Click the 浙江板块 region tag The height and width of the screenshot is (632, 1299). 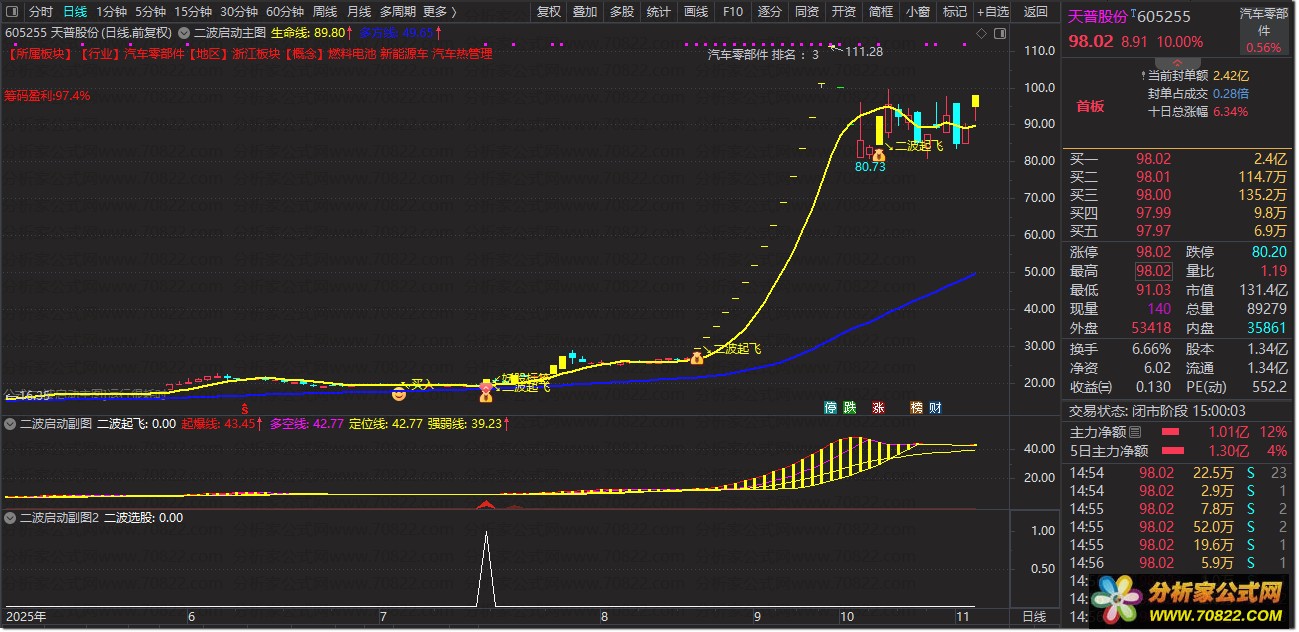tap(257, 54)
